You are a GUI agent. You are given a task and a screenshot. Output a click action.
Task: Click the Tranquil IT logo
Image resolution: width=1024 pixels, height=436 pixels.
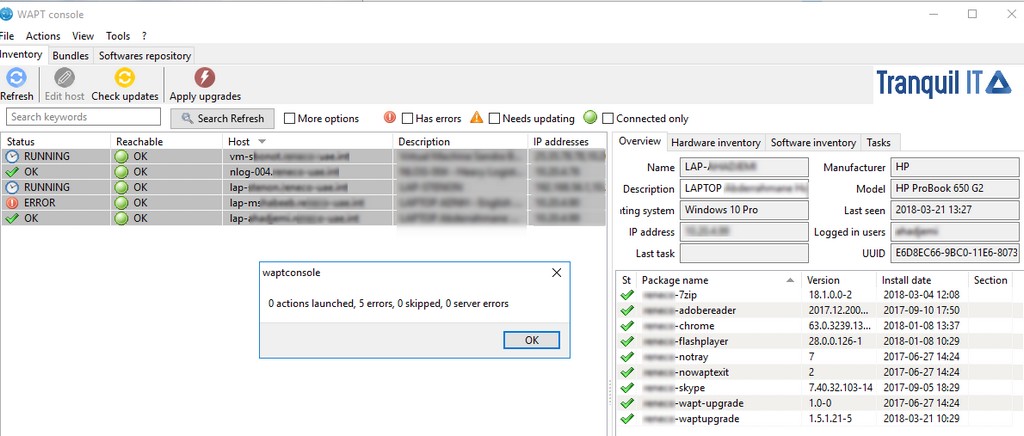tap(943, 83)
